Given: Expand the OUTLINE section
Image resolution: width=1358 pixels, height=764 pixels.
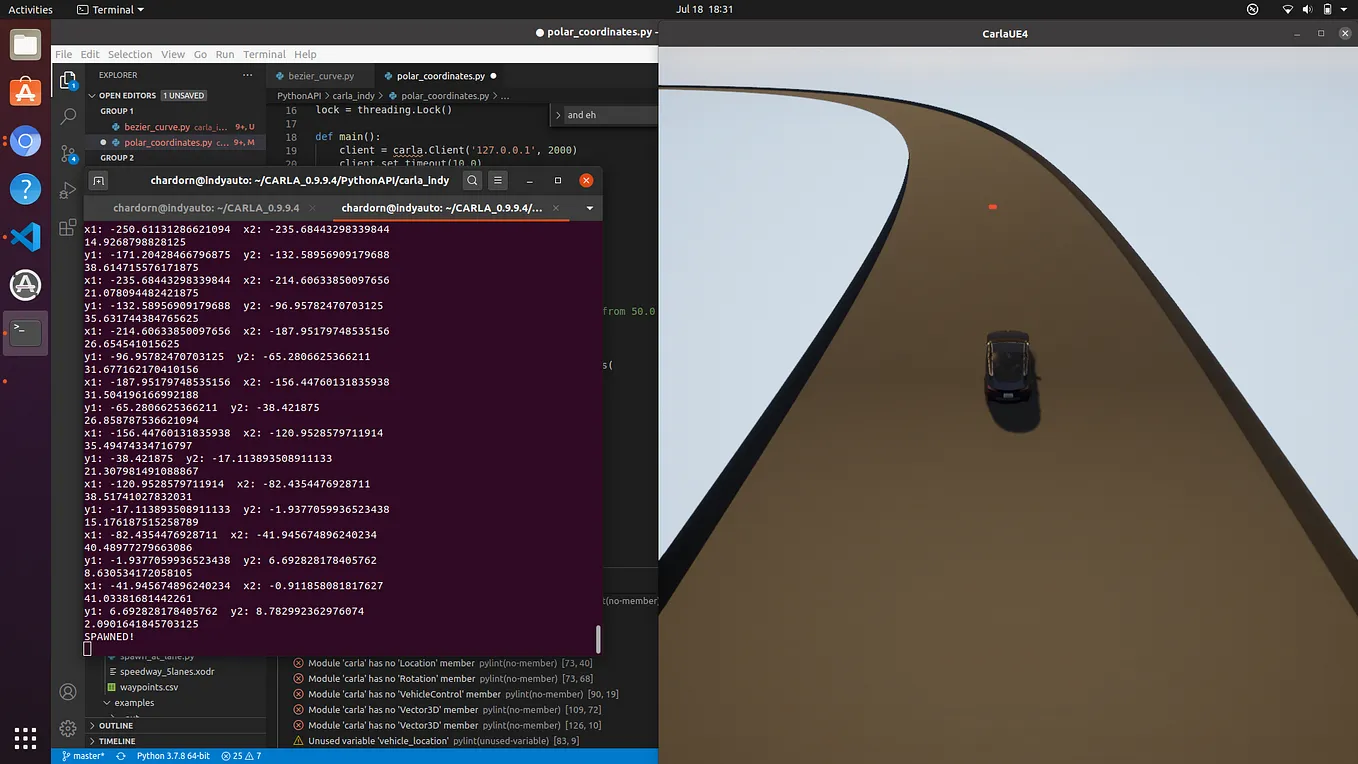Looking at the screenshot, I should [x=93, y=726].
